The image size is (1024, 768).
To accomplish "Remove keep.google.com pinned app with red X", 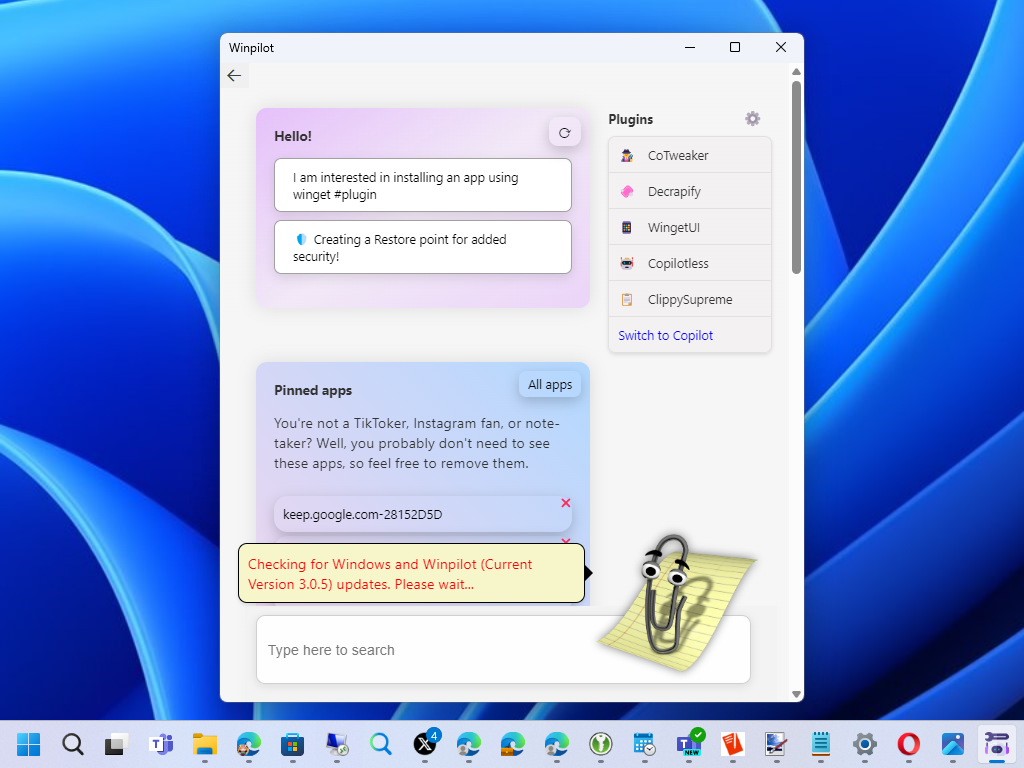I will point(566,503).
